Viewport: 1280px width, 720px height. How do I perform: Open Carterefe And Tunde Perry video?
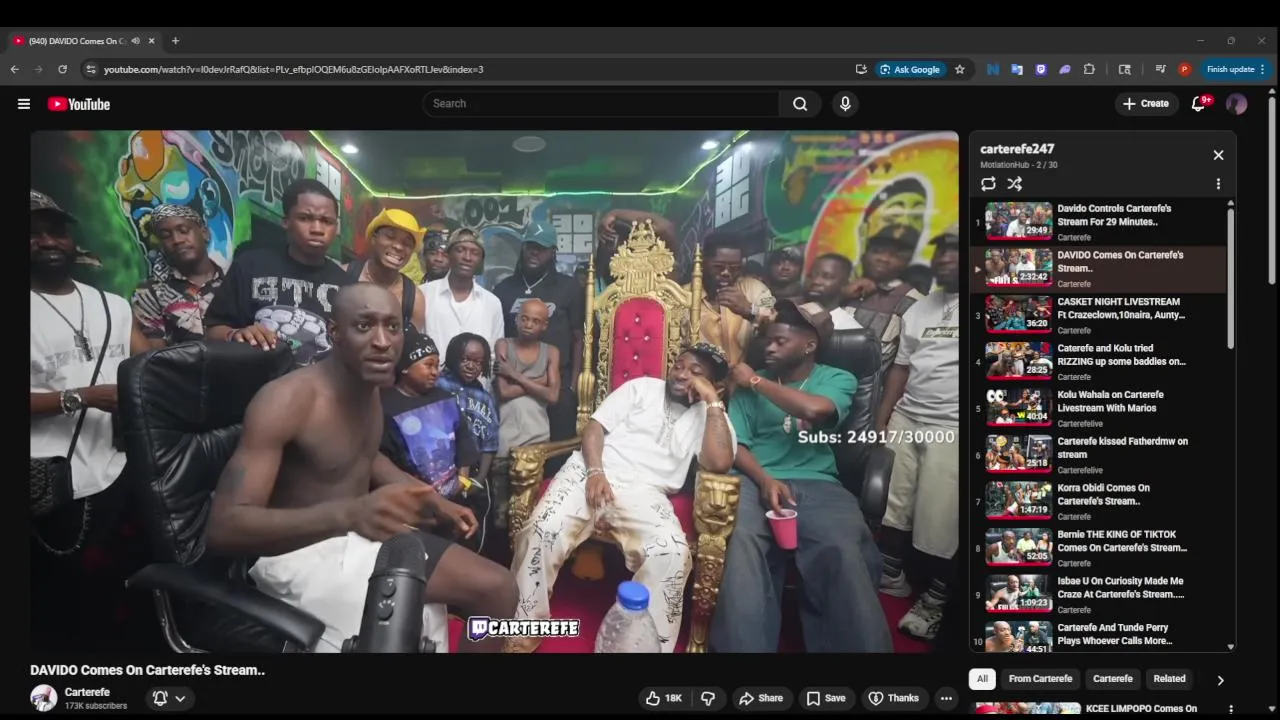coord(1097,635)
